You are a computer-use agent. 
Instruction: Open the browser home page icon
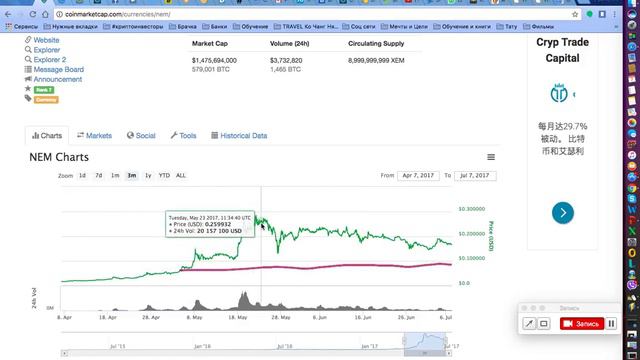click(45, 14)
